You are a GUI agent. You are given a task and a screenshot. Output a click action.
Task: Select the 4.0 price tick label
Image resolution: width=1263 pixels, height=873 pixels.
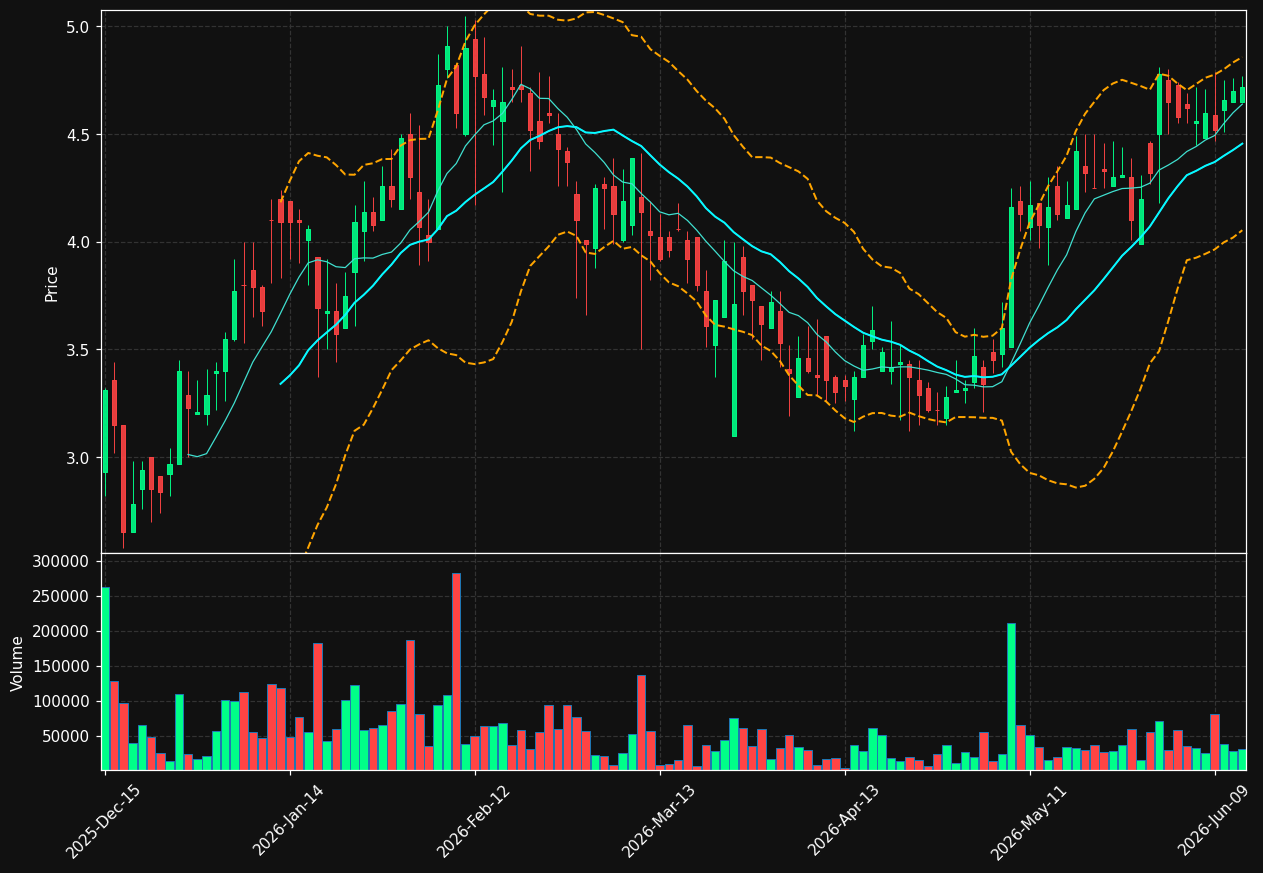(78, 243)
